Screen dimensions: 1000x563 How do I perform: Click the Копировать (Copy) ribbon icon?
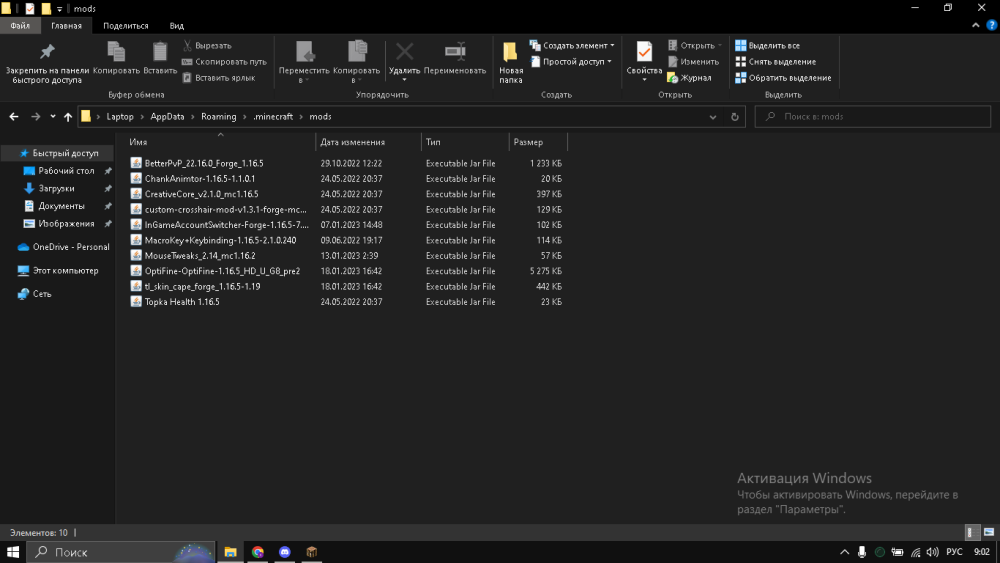116,59
